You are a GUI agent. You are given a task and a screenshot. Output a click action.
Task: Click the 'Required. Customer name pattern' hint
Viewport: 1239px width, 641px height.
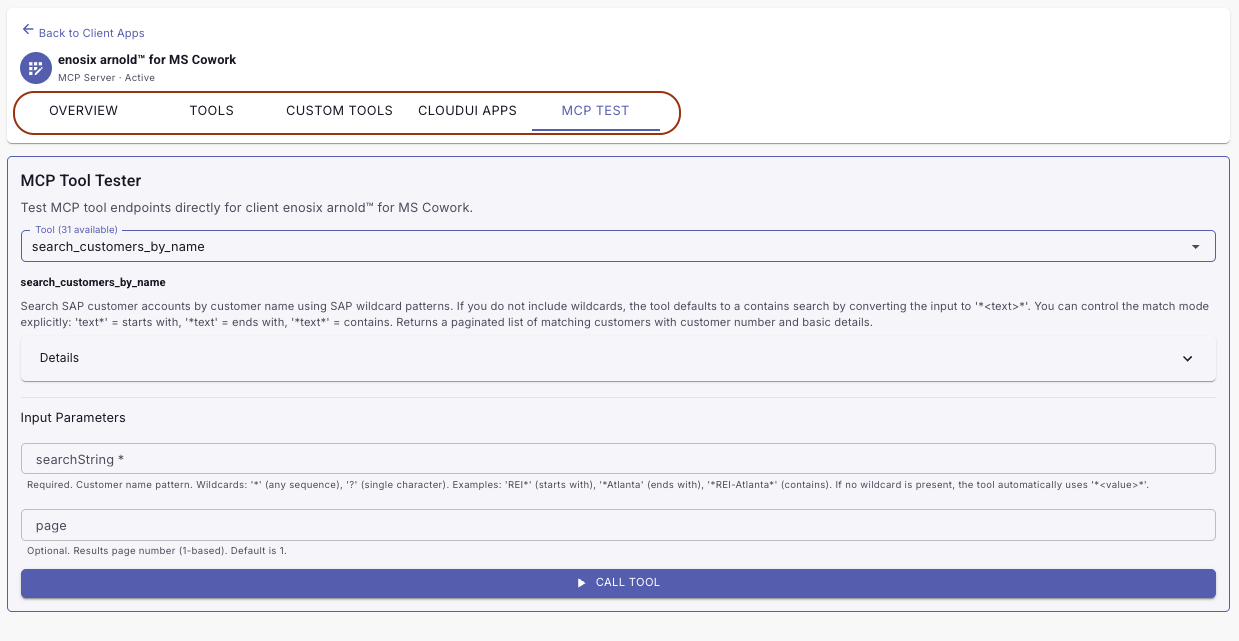pos(588,485)
